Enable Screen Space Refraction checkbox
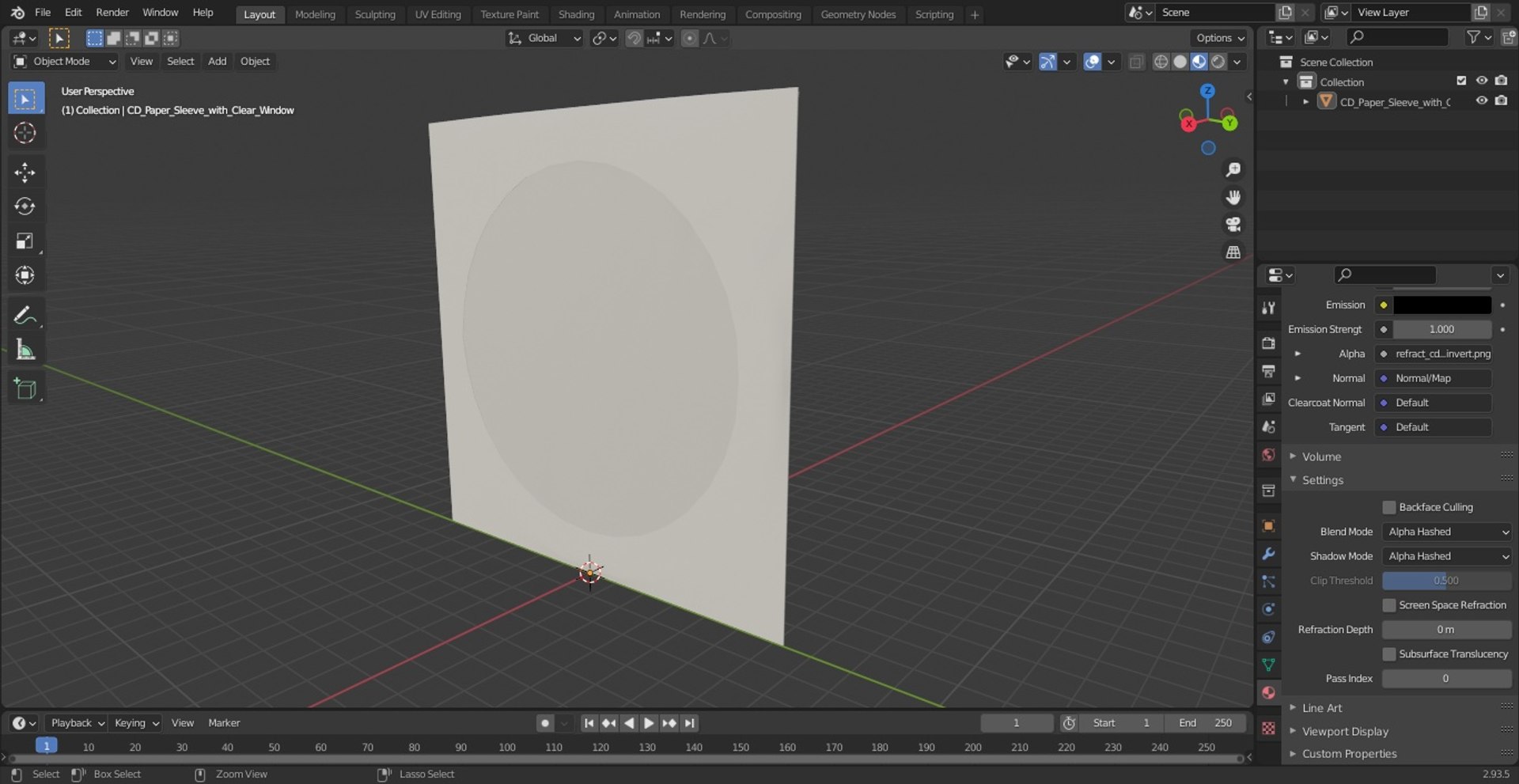1519x784 pixels. point(1389,605)
